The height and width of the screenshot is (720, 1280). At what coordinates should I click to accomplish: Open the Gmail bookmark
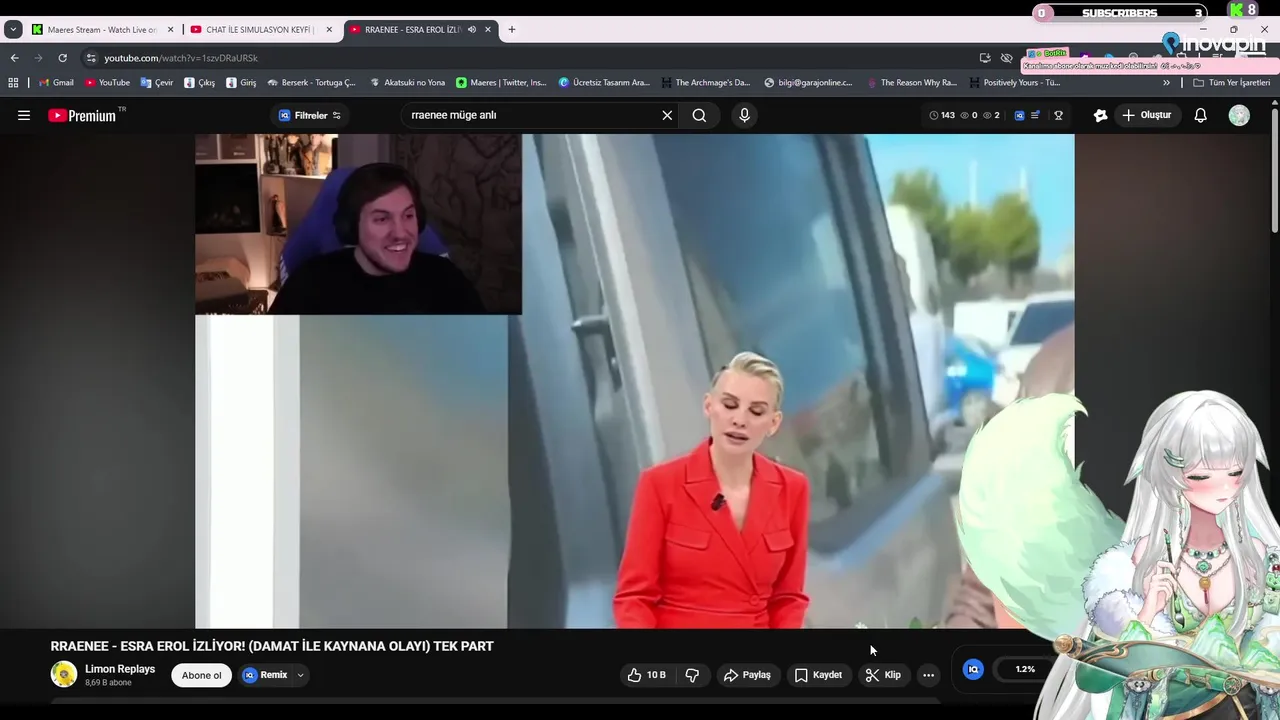click(56, 83)
